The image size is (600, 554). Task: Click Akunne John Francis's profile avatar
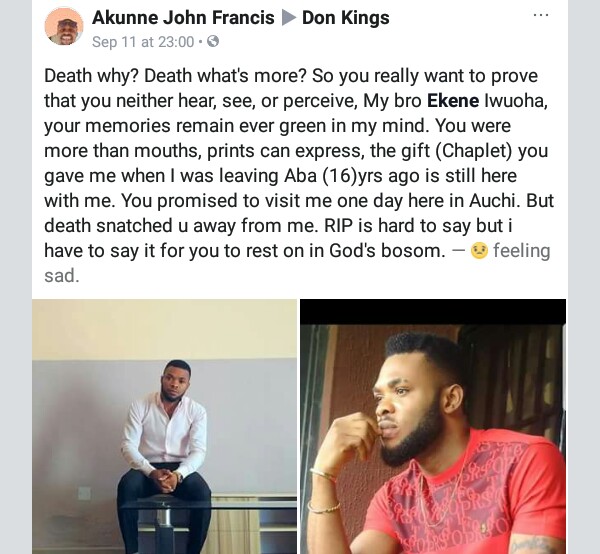(x=64, y=26)
